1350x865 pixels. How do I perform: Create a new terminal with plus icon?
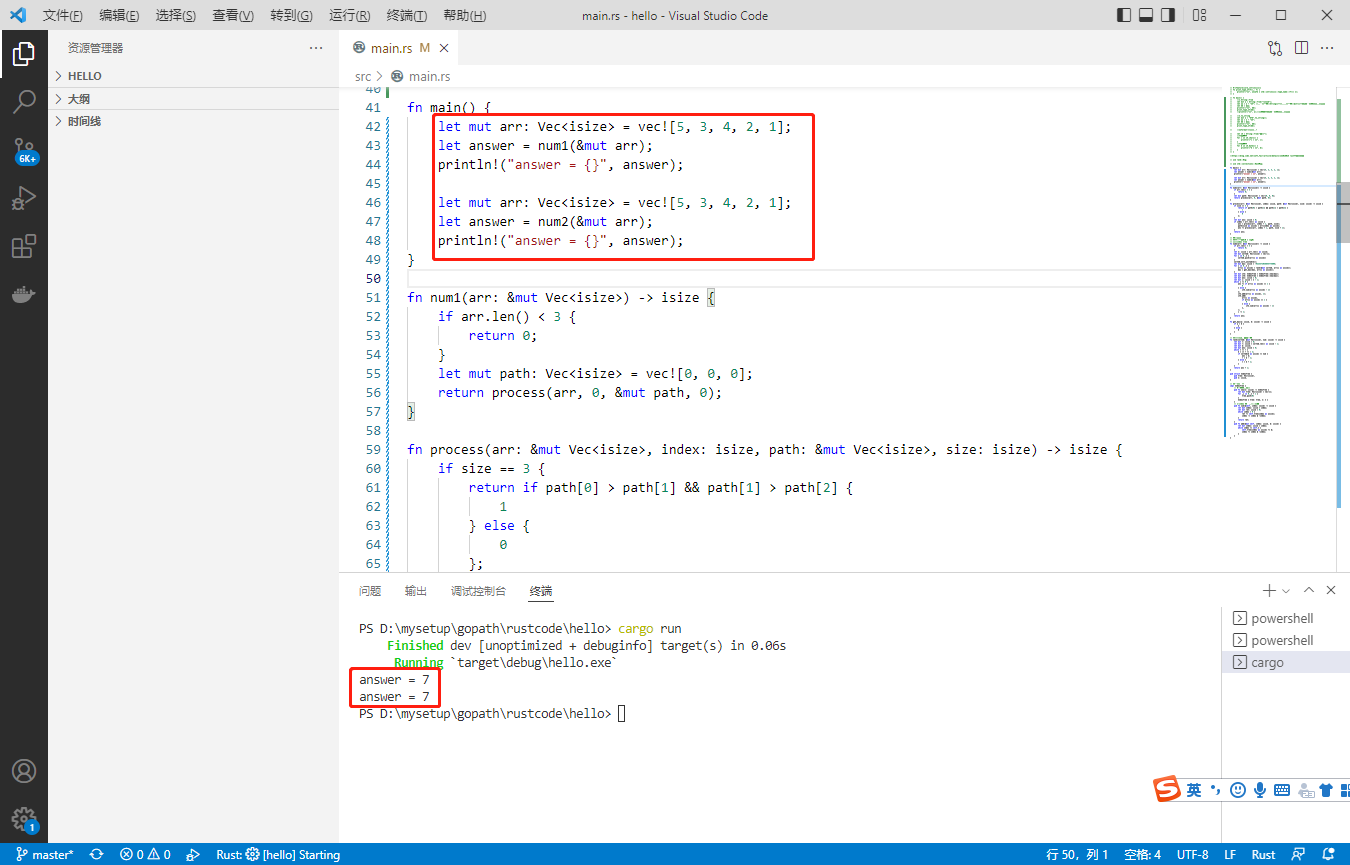pos(1269,591)
